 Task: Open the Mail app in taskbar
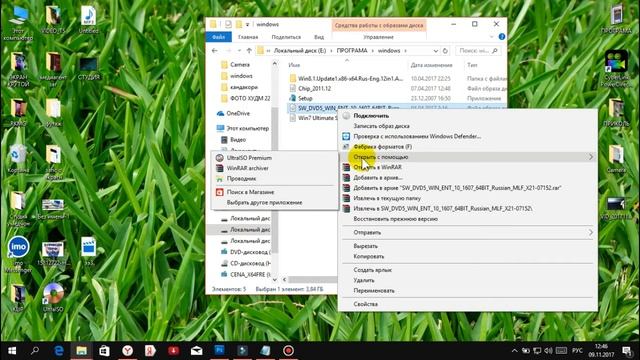(x=196, y=350)
